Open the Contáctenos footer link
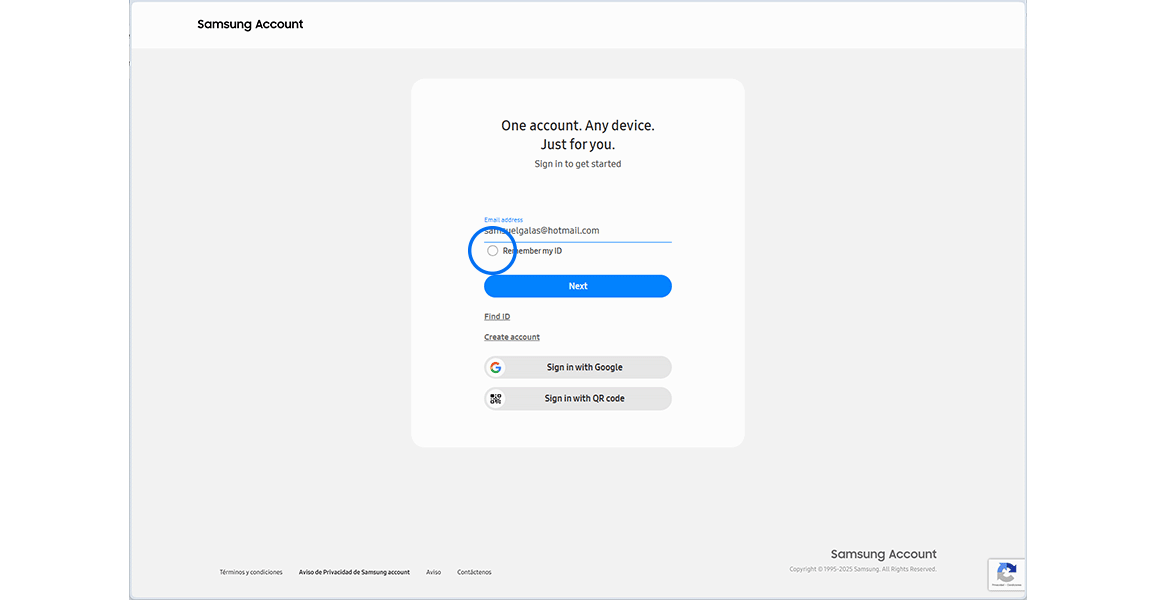 [473, 571]
